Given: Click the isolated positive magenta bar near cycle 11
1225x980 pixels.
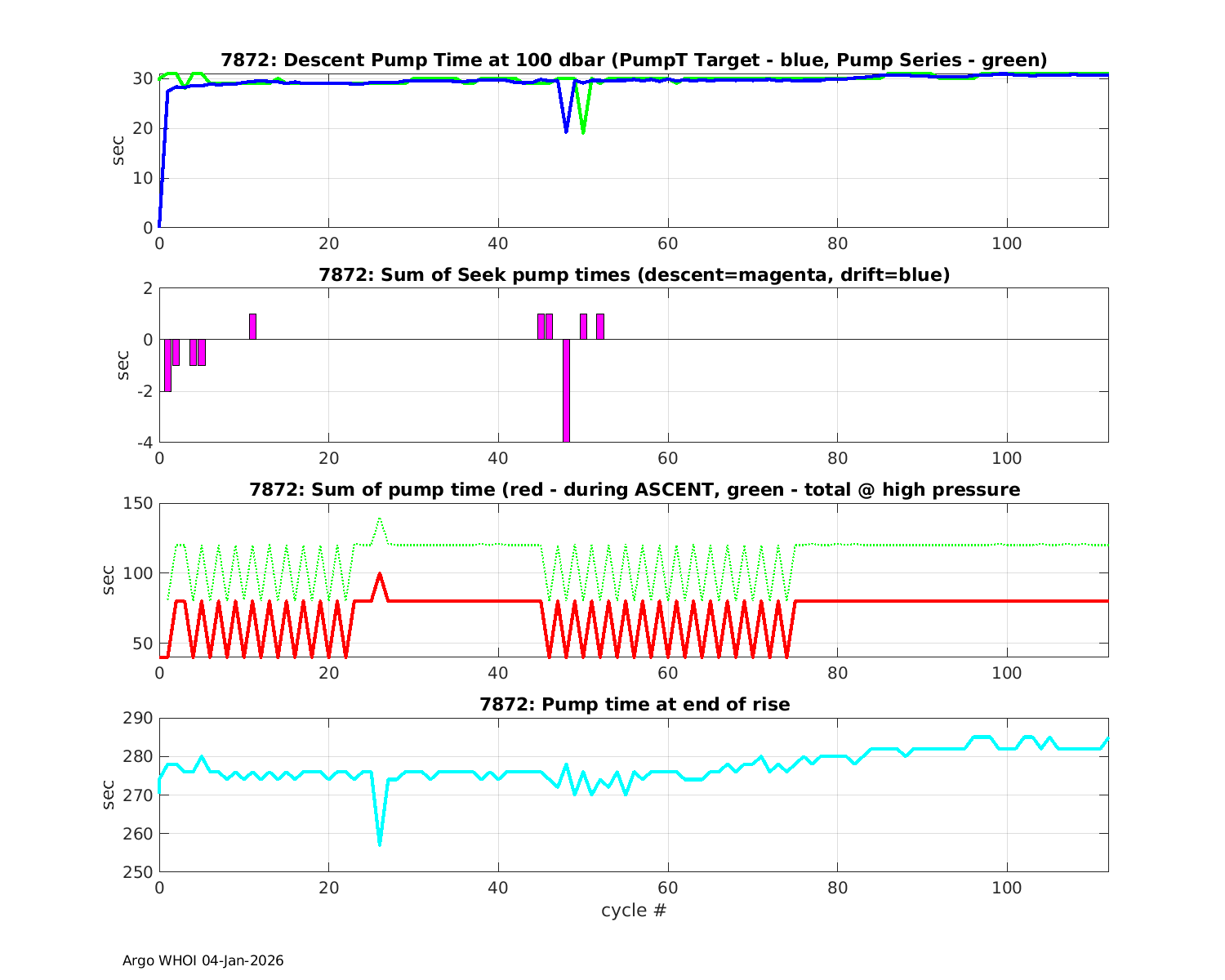Looking at the screenshot, I should (x=252, y=327).
